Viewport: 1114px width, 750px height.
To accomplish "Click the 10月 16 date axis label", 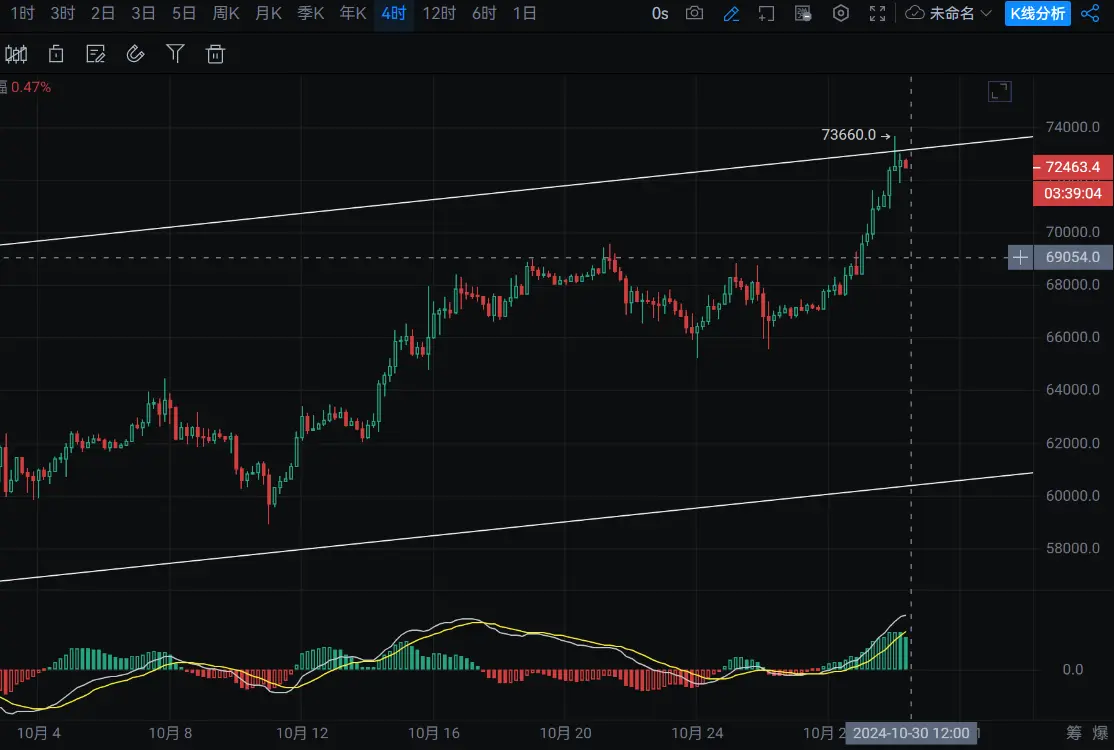I will [434, 733].
